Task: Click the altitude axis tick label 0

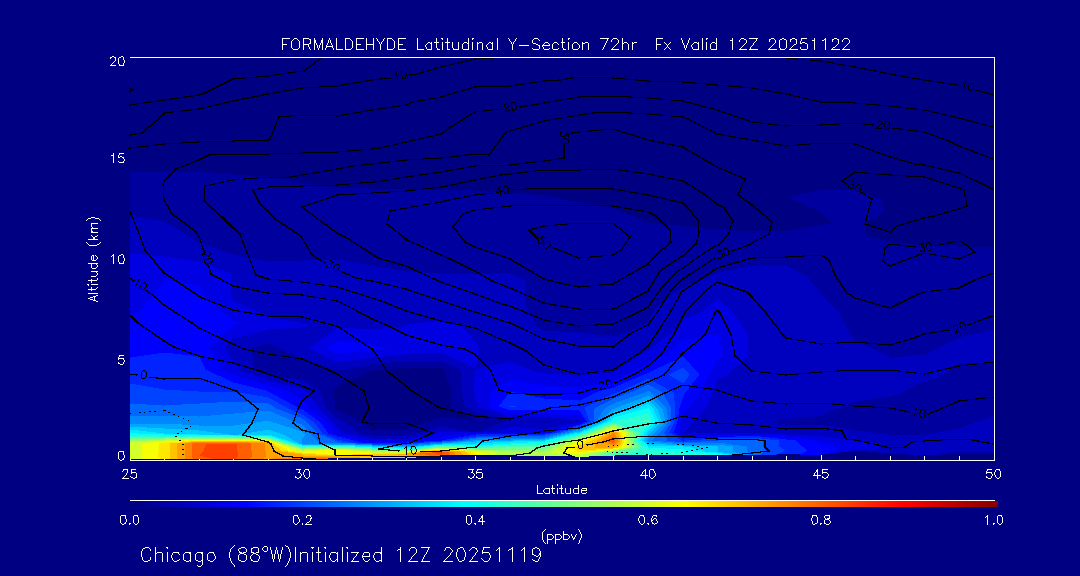Action: (121, 455)
